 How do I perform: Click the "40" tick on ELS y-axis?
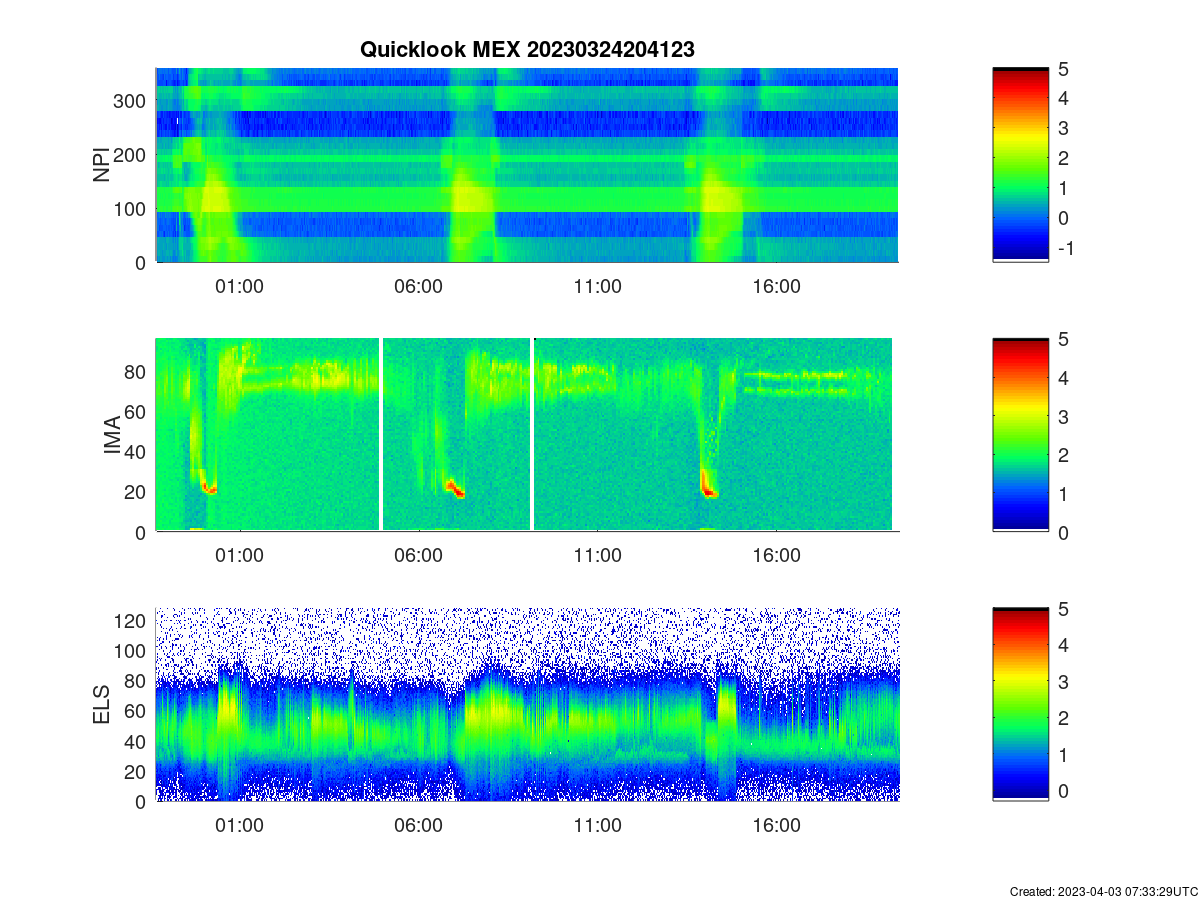(x=137, y=741)
